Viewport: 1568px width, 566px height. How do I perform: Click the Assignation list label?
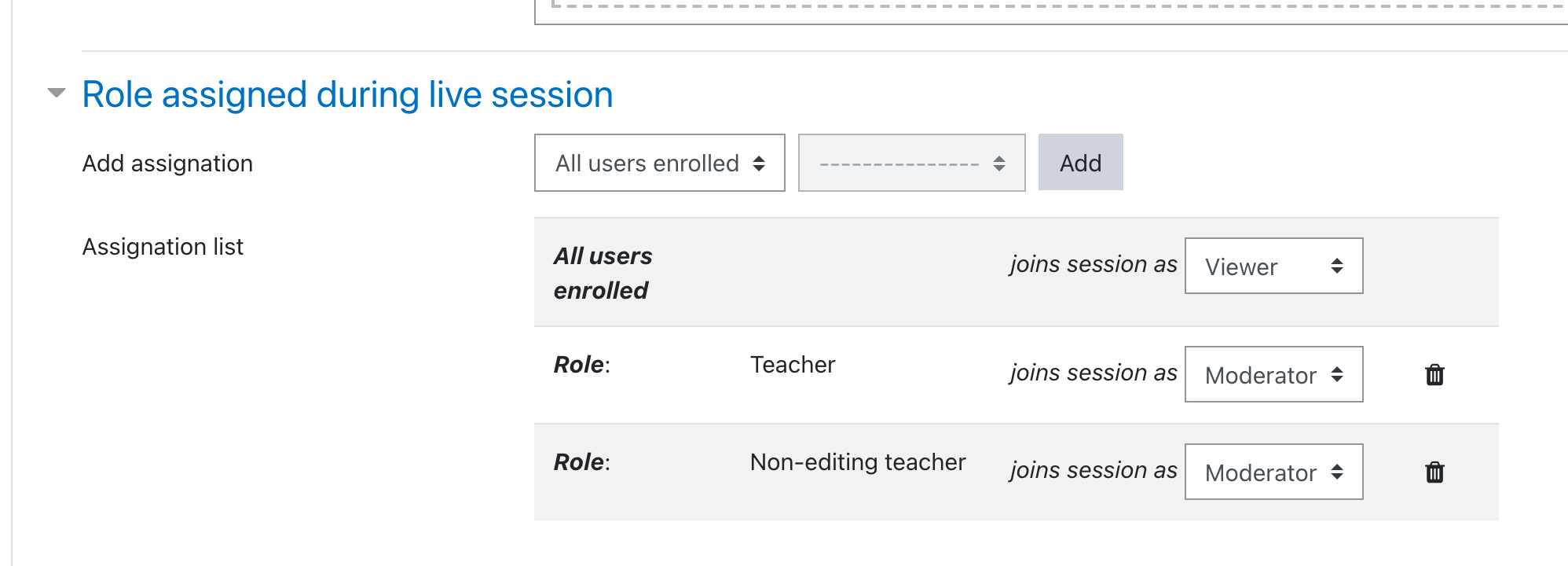(163, 247)
